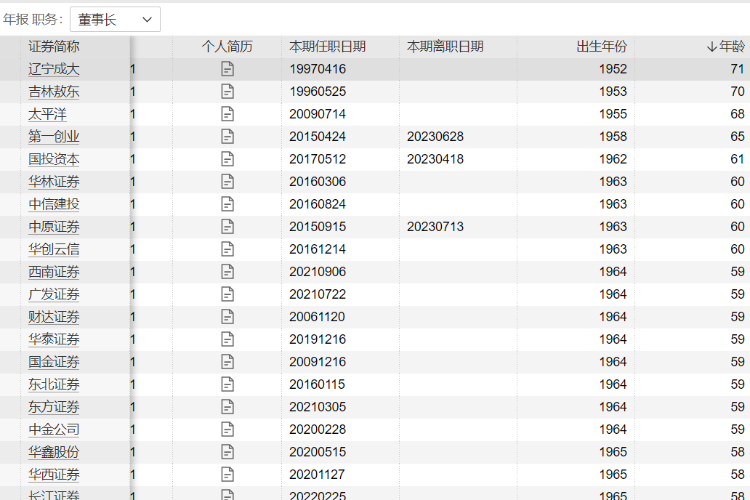Select birth year cell 1962

point(613,159)
